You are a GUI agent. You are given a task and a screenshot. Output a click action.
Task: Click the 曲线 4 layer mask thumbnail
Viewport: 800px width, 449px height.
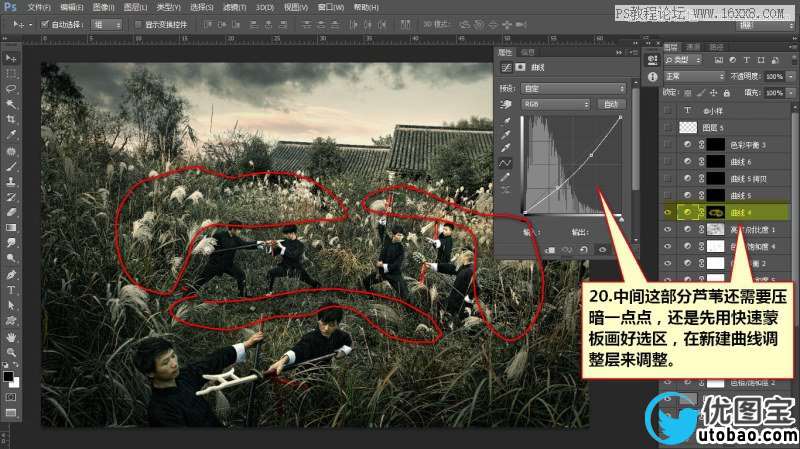click(x=715, y=212)
